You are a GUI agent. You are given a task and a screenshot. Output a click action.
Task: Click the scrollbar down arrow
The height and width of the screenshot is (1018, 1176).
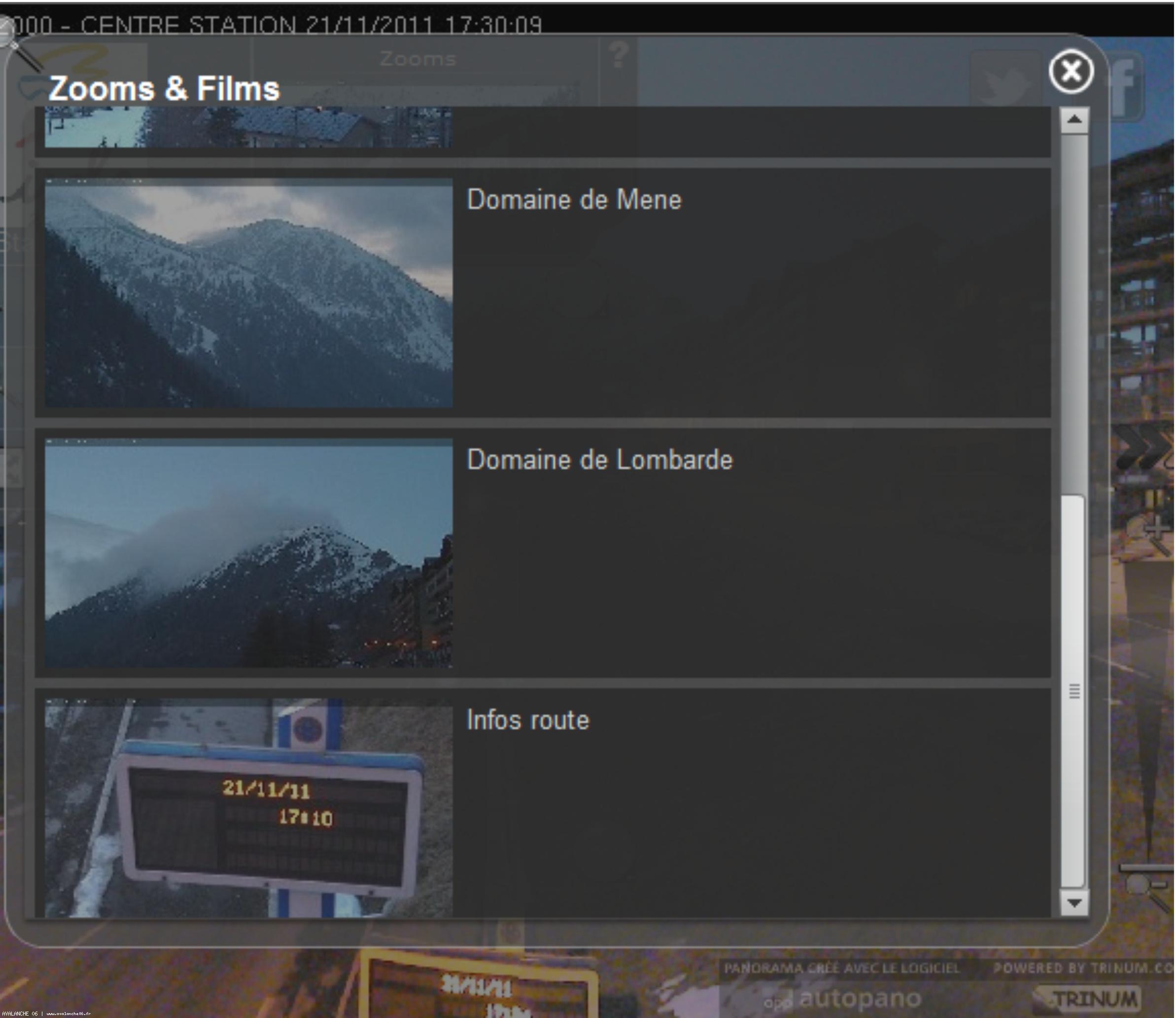1074,903
